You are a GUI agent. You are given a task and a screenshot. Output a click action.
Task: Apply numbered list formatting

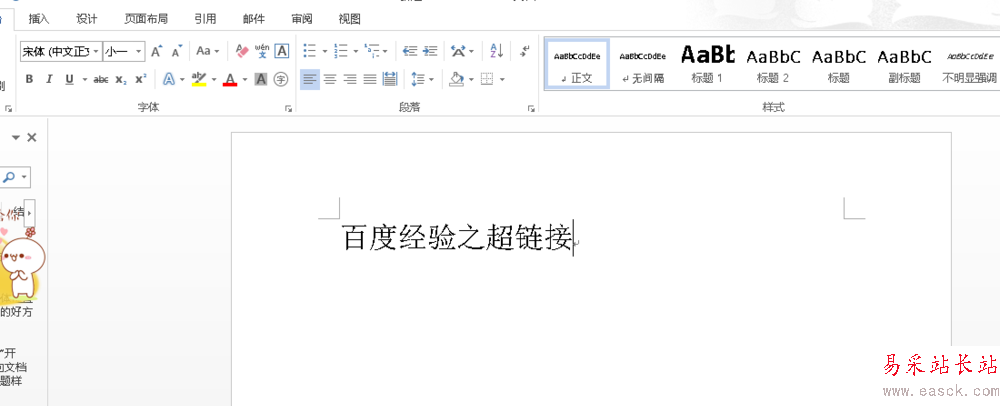coord(341,51)
